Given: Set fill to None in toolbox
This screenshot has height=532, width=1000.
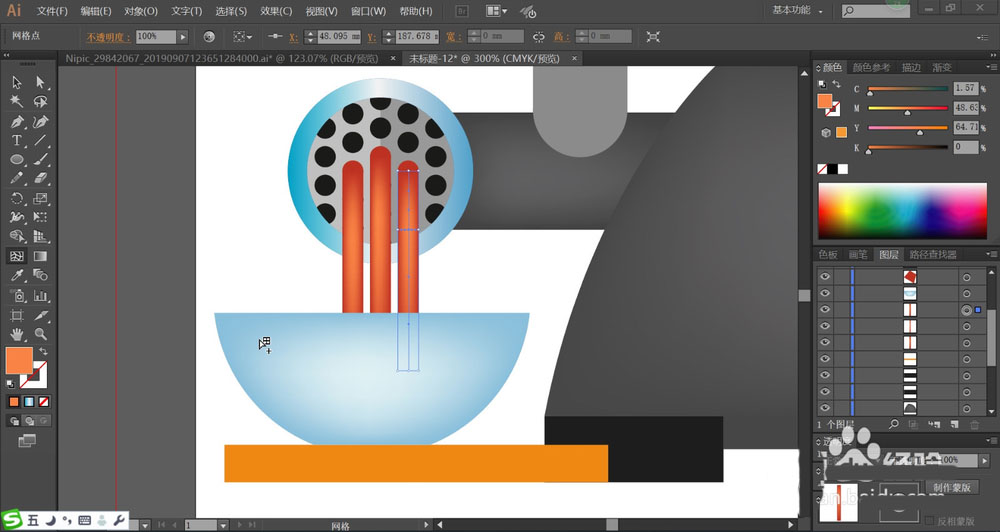Looking at the screenshot, I should (x=44, y=402).
